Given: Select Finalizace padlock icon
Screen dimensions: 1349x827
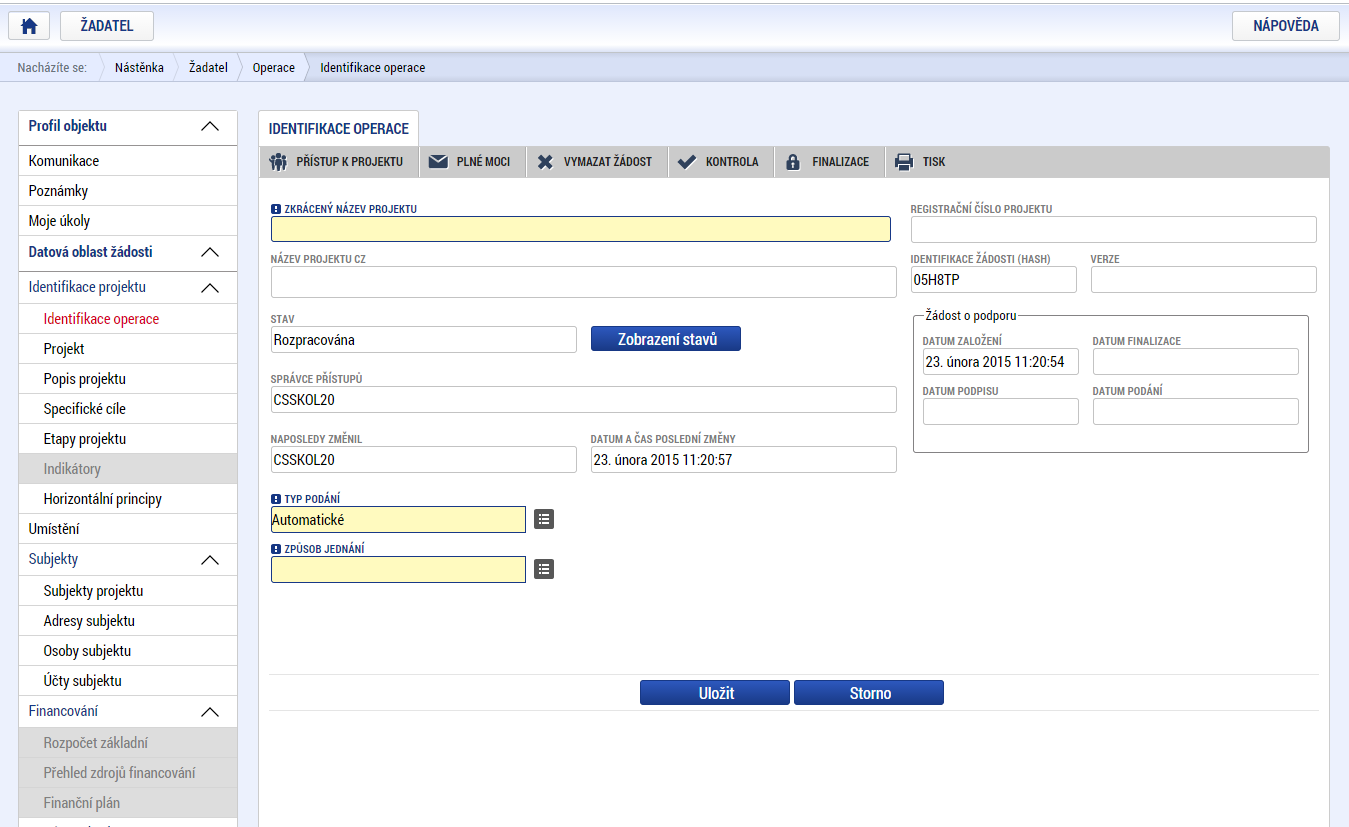Looking at the screenshot, I should click(793, 162).
